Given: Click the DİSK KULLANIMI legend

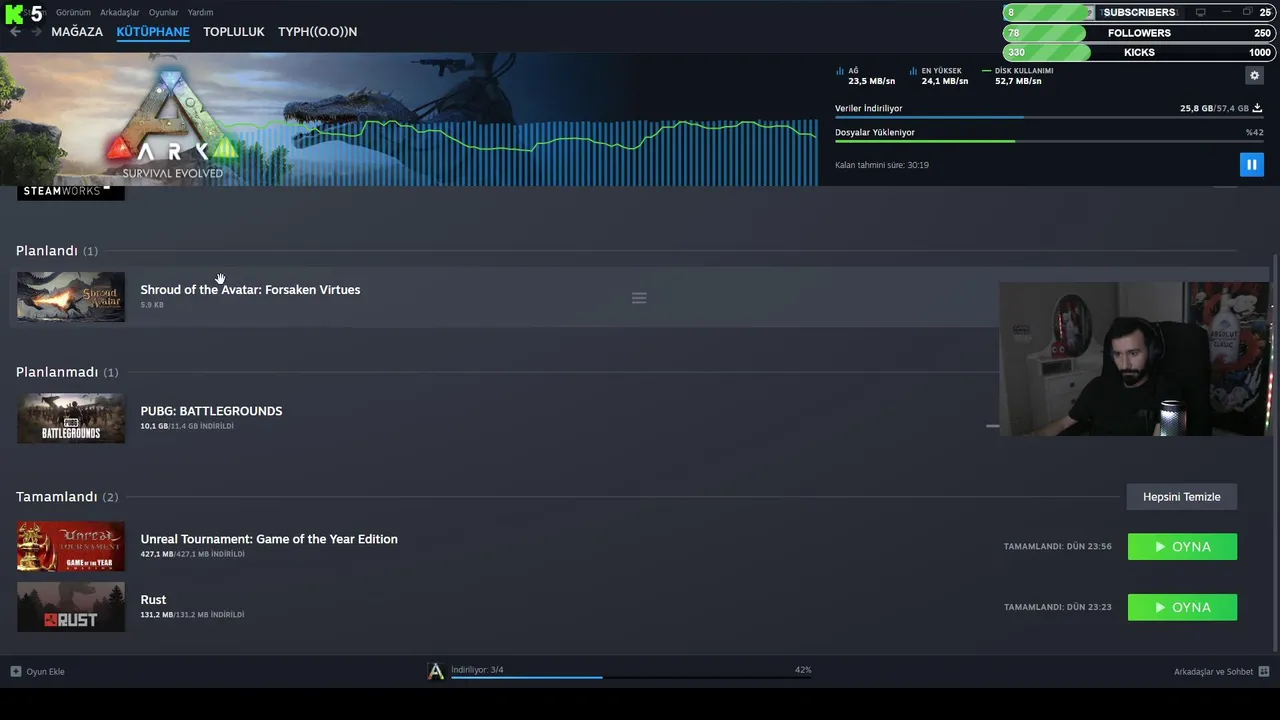Looking at the screenshot, I should [x=1018, y=71].
